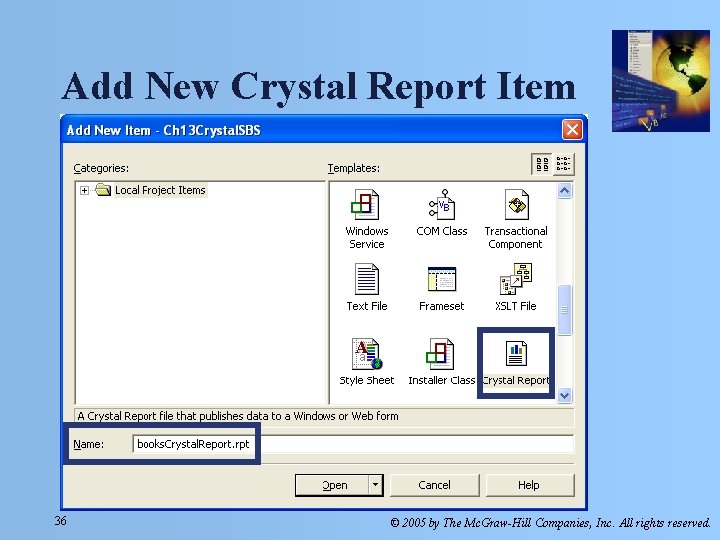Click the 'Templates:' label
720x540 pixels.
pyautogui.click(x=354, y=168)
